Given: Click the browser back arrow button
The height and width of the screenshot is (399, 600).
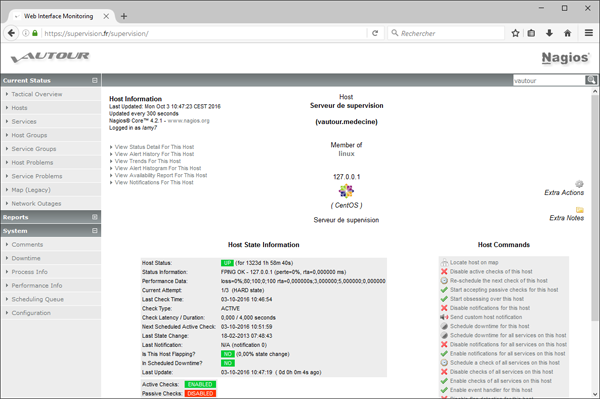Looking at the screenshot, I should [11, 33].
